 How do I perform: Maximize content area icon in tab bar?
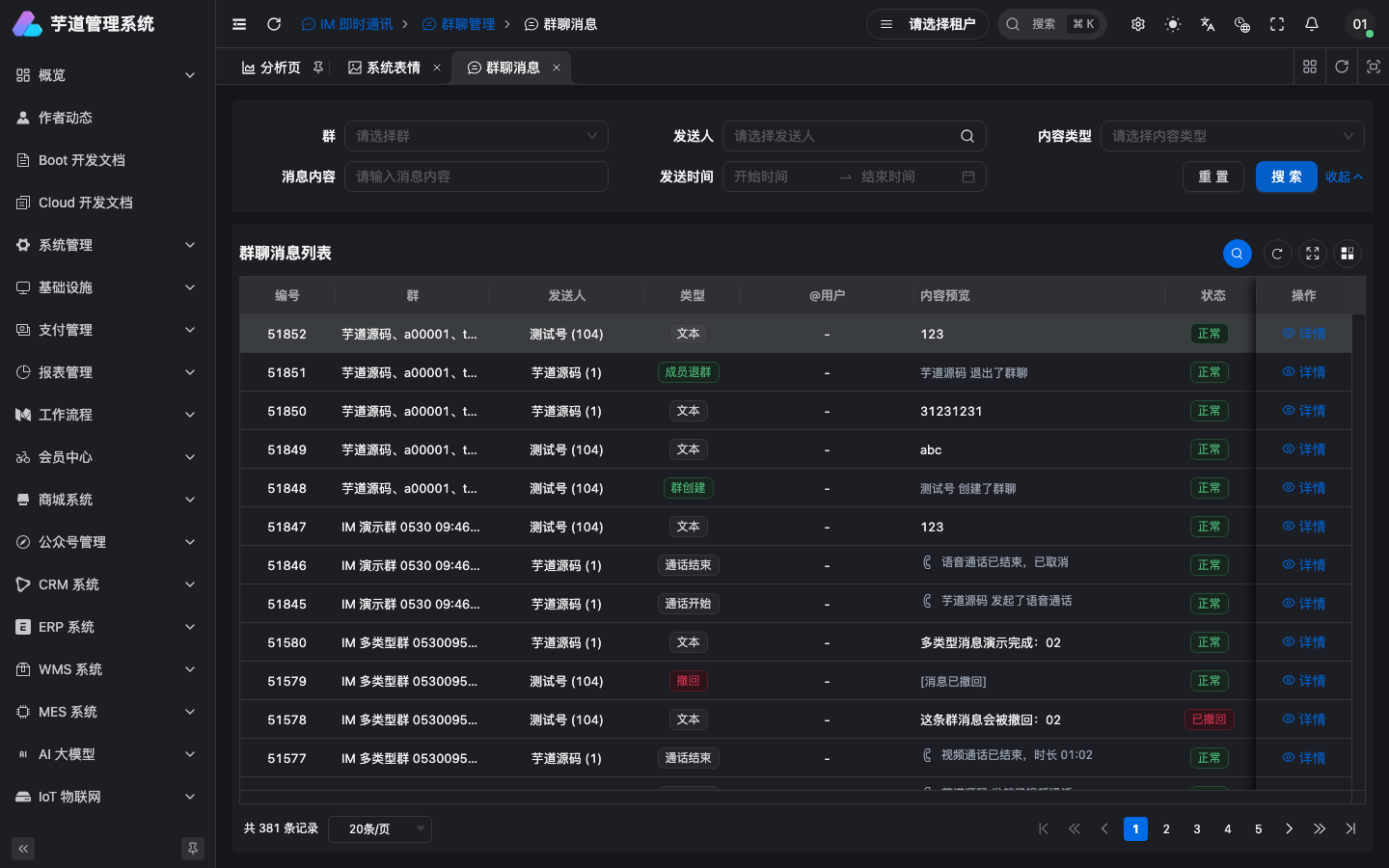point(1374,67)
